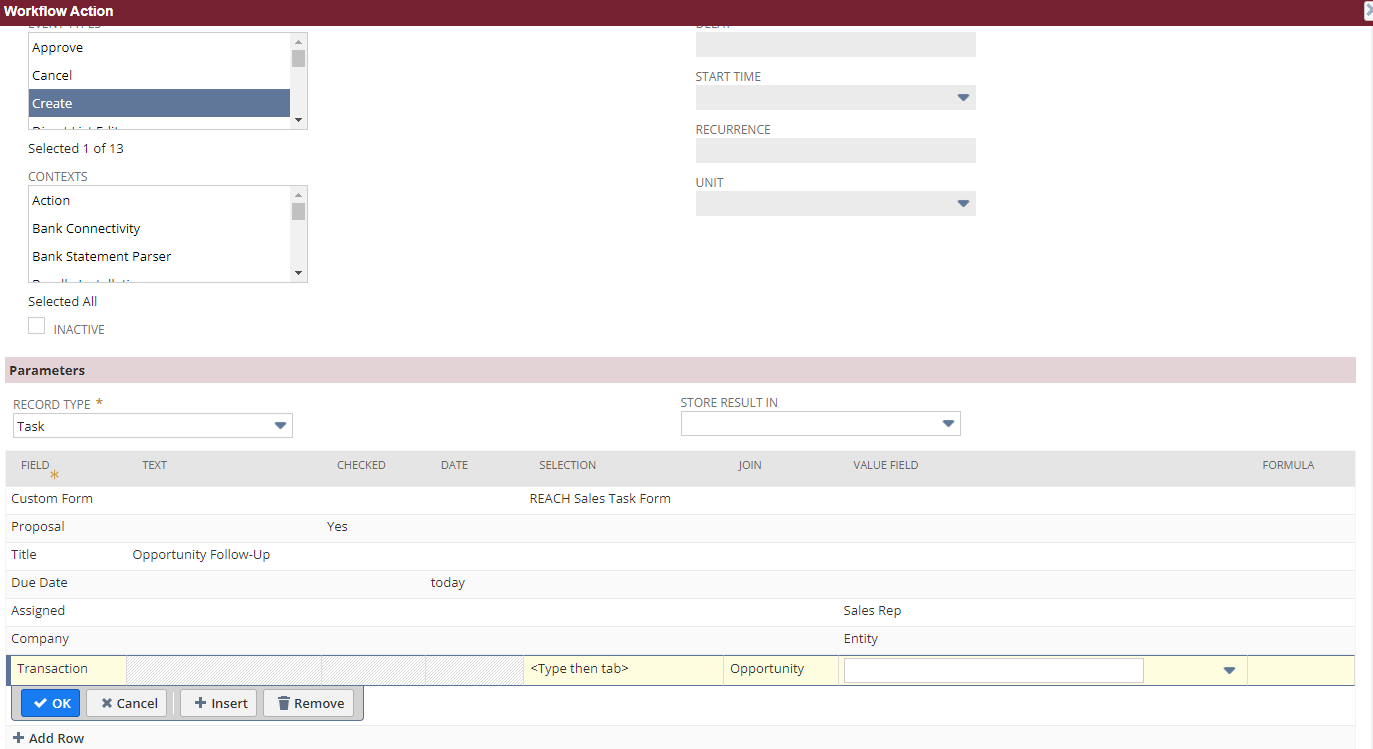This screenshot has width=1373, height=749.
Task: Select Approve in the Event Types list
Action: 57,47
